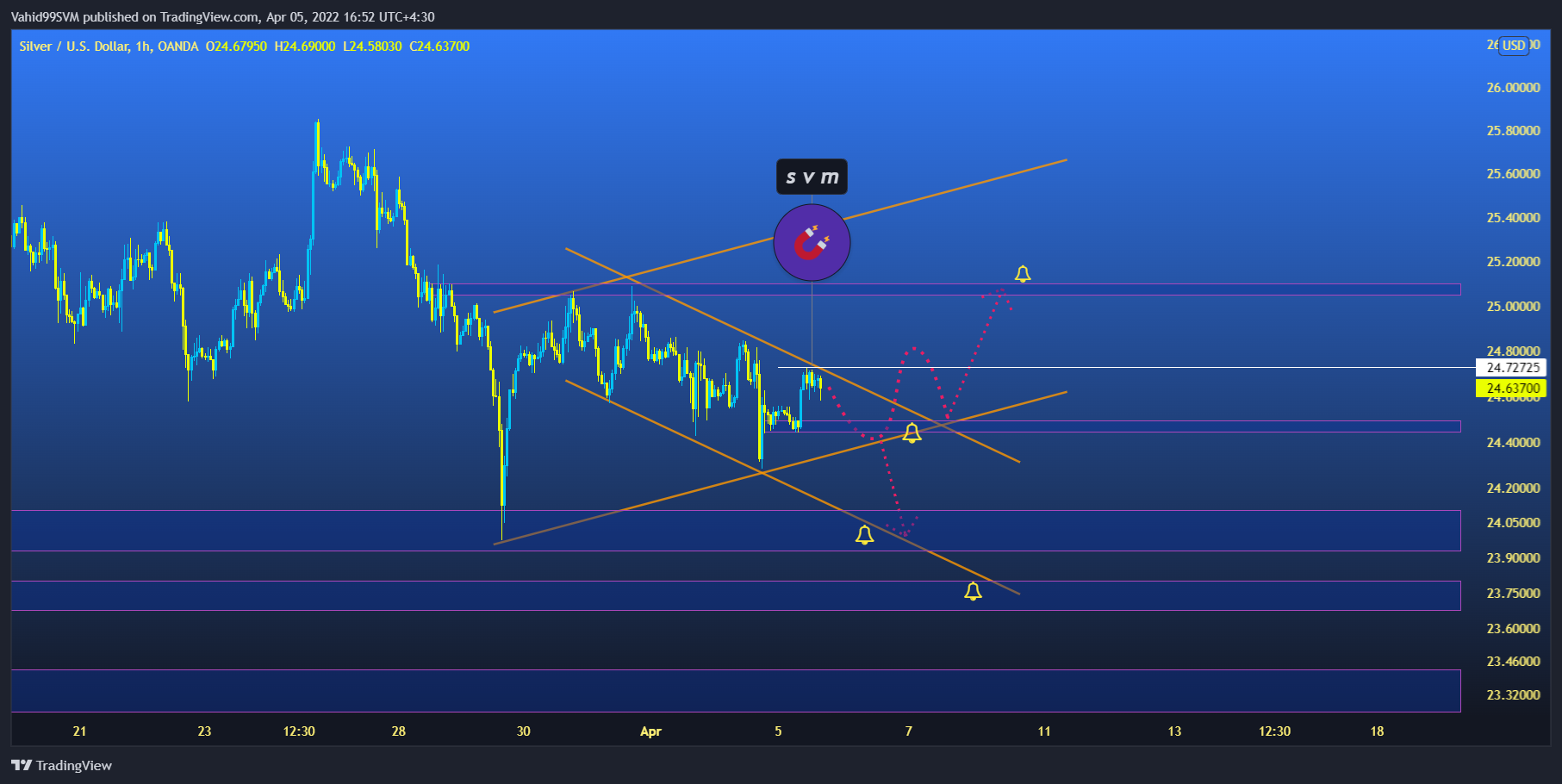Click the '13' date on time axis
1562x784 pixels.
tap(1174, 731)
